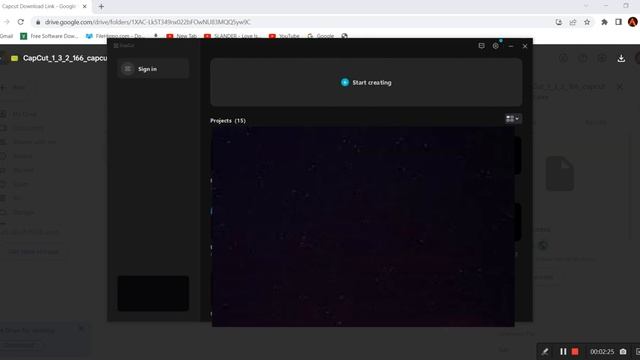Click the Chrome address bar URL
This screenshot has height=360, width=640.
[148, 22]
